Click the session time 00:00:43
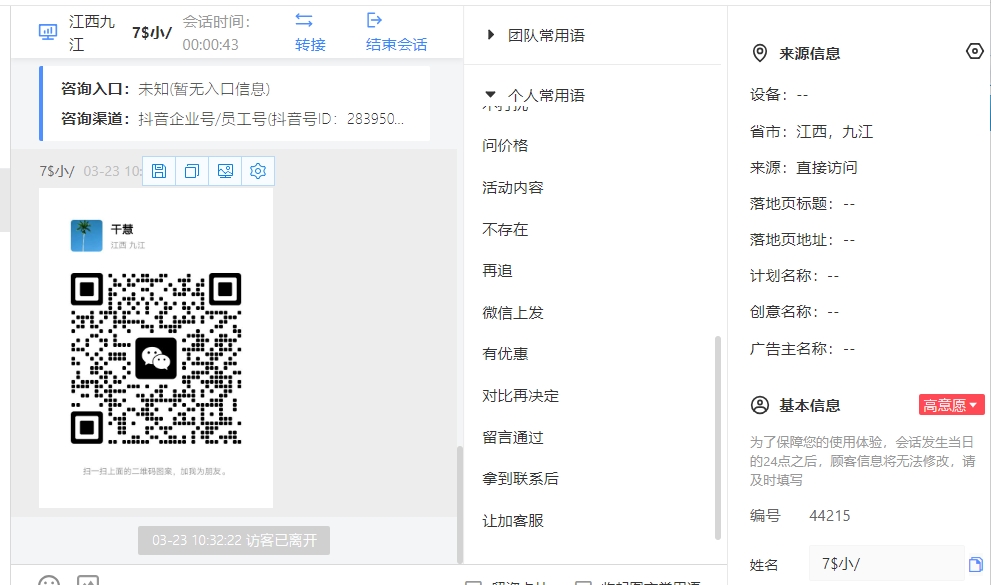Screen dimensions: 991x585 pos(210,45)
